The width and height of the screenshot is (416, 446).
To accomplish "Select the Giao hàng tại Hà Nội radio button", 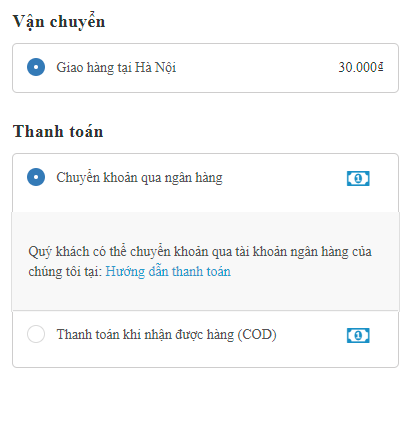I will 36,67.
